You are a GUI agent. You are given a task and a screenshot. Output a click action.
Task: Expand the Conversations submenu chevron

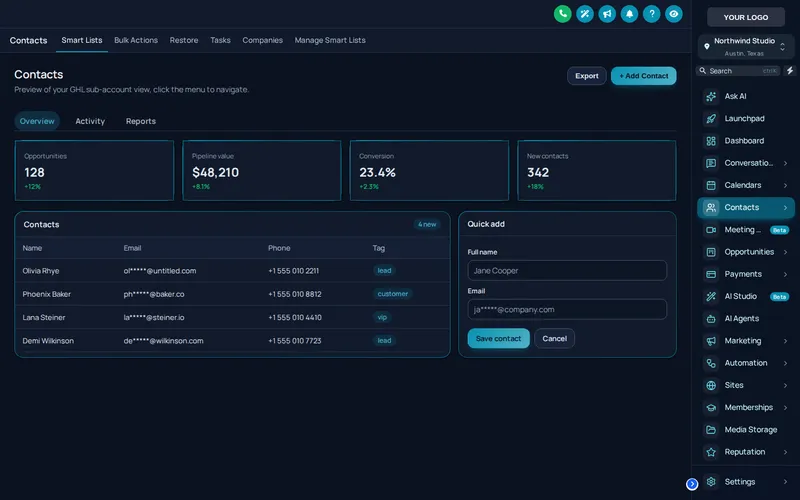[785, 163]
